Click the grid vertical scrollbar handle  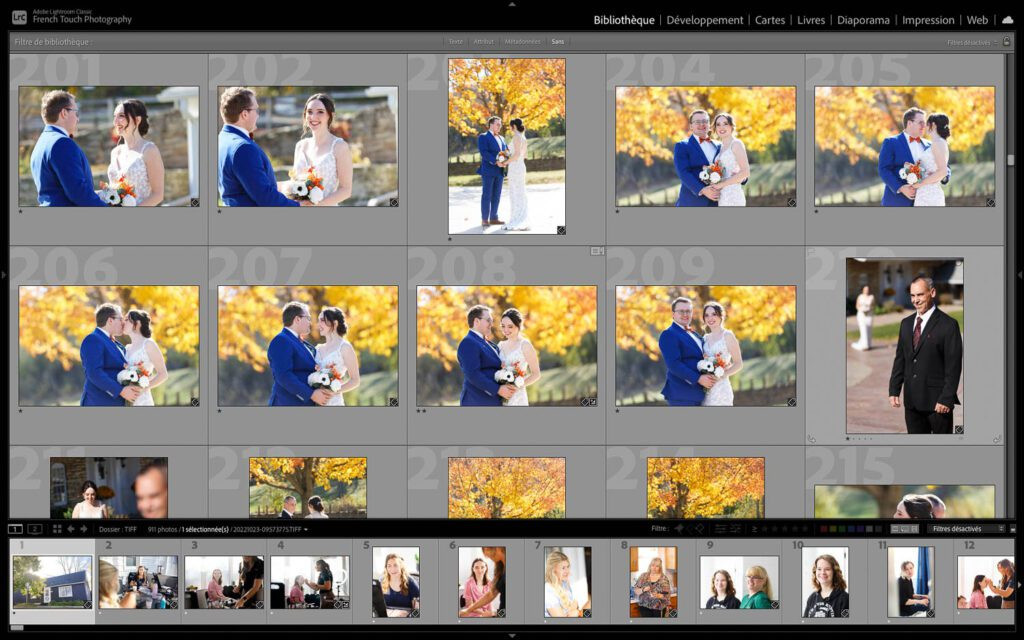(x=1011, y=160)
